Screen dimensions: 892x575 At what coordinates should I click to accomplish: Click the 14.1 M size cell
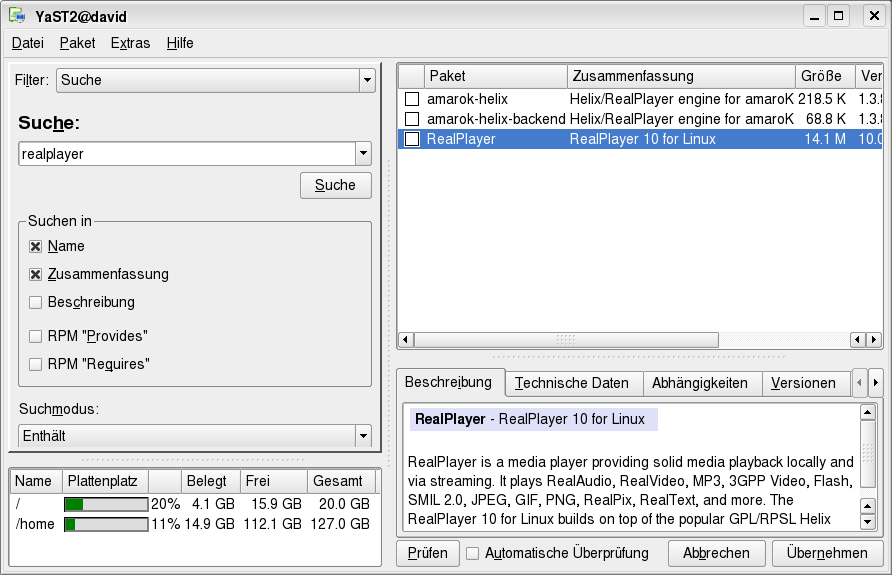tap(825, 139)
